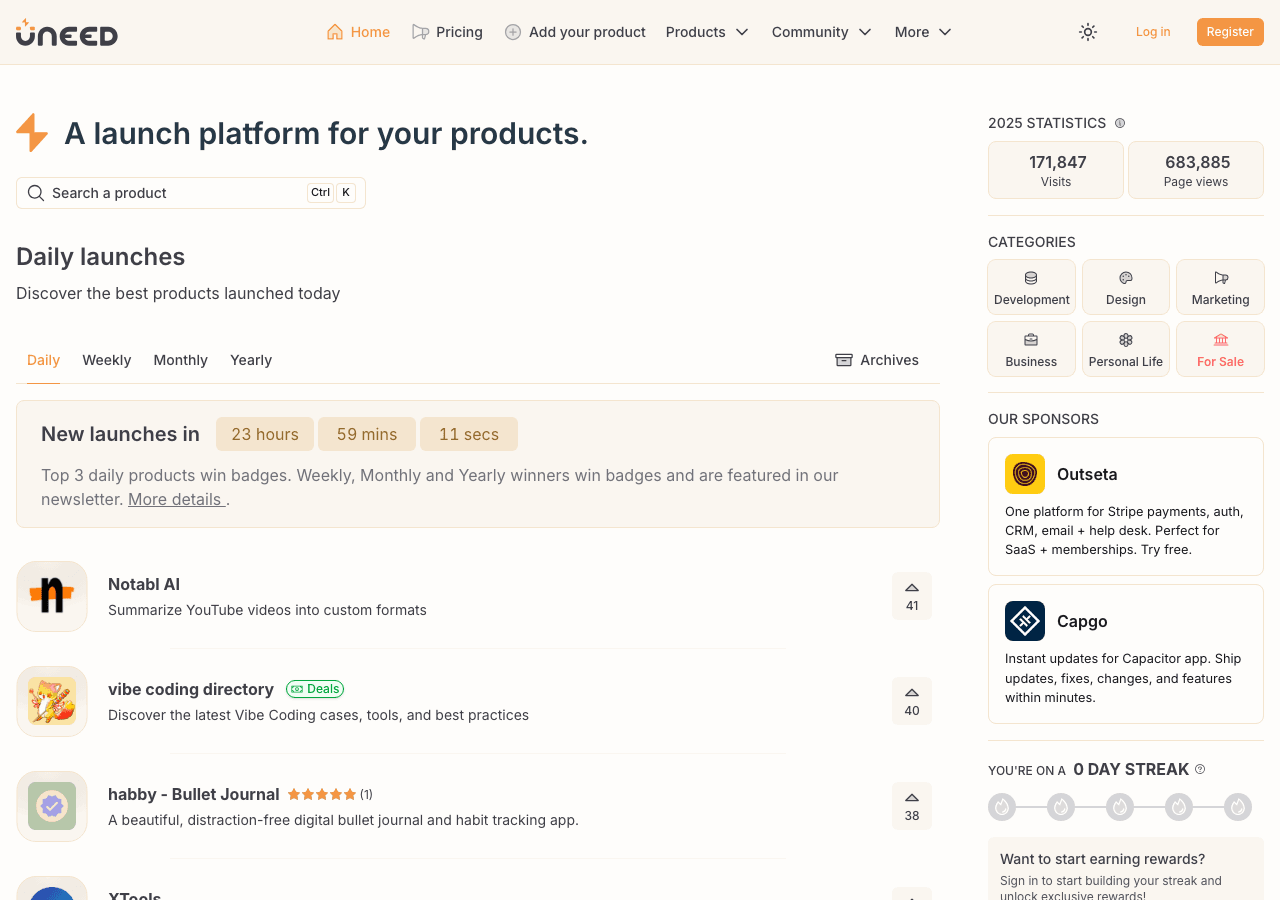Viewport: 1280px width, 900px height.
Task: Open the Business category
Action: coord(1031,349)
